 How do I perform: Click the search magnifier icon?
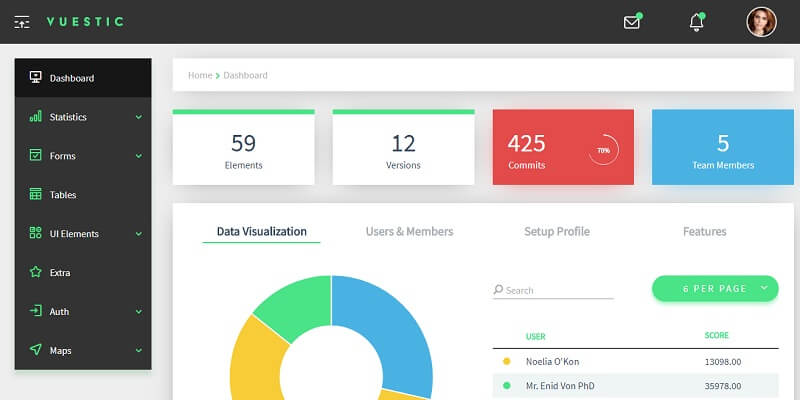tap(498, 290)
